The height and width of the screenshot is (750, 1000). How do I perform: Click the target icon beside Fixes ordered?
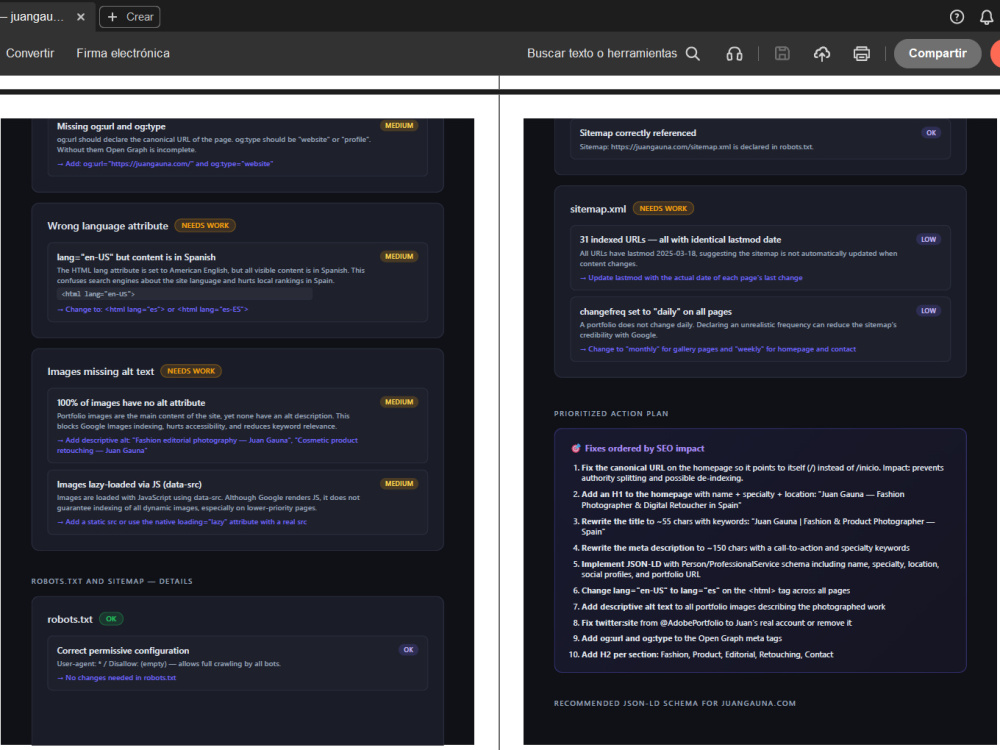576,449
